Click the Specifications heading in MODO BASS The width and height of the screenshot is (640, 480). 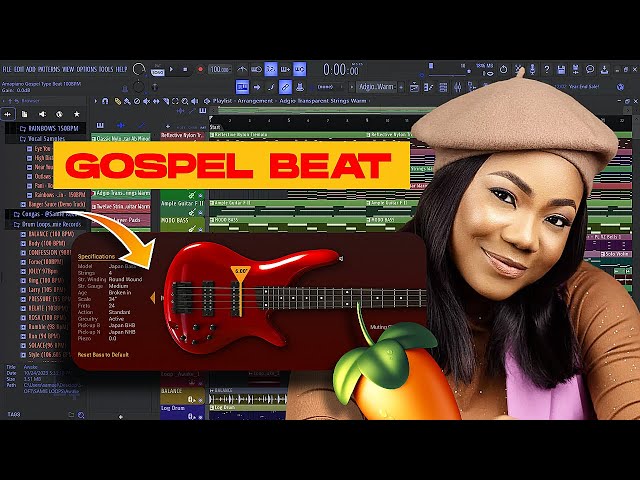pyautogui.click(x=96, y=256)
